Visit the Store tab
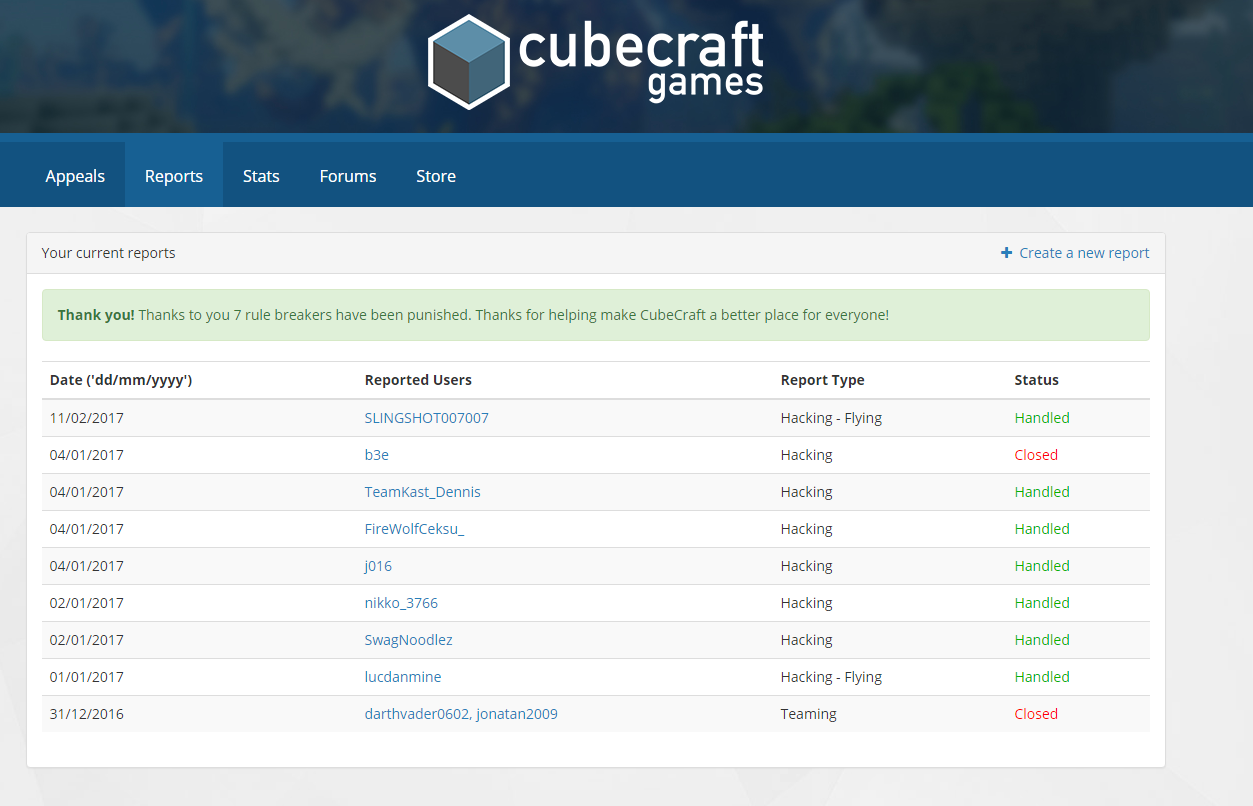 point(436,176)
